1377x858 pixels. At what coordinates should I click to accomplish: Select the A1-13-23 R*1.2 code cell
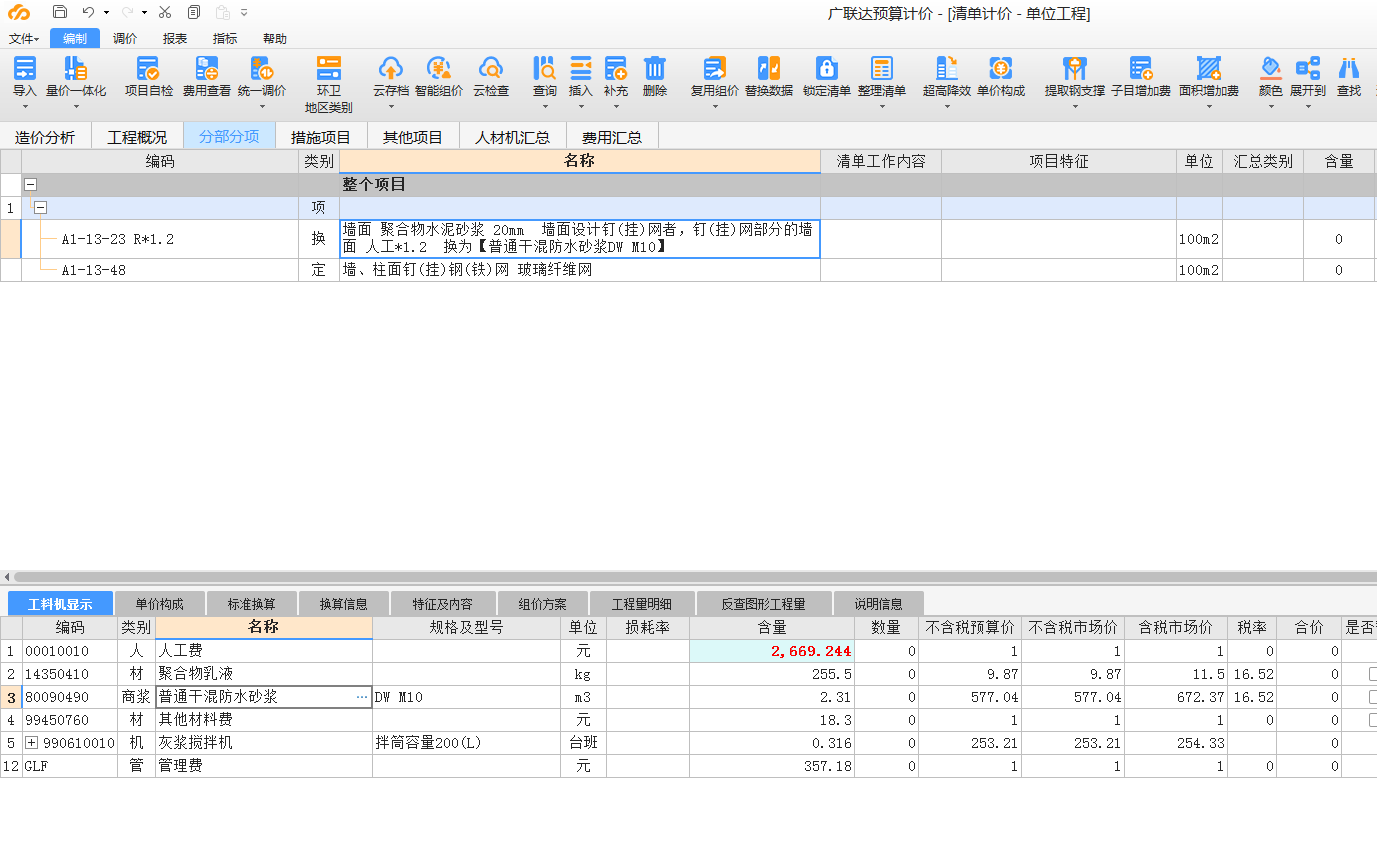[160, 239]
